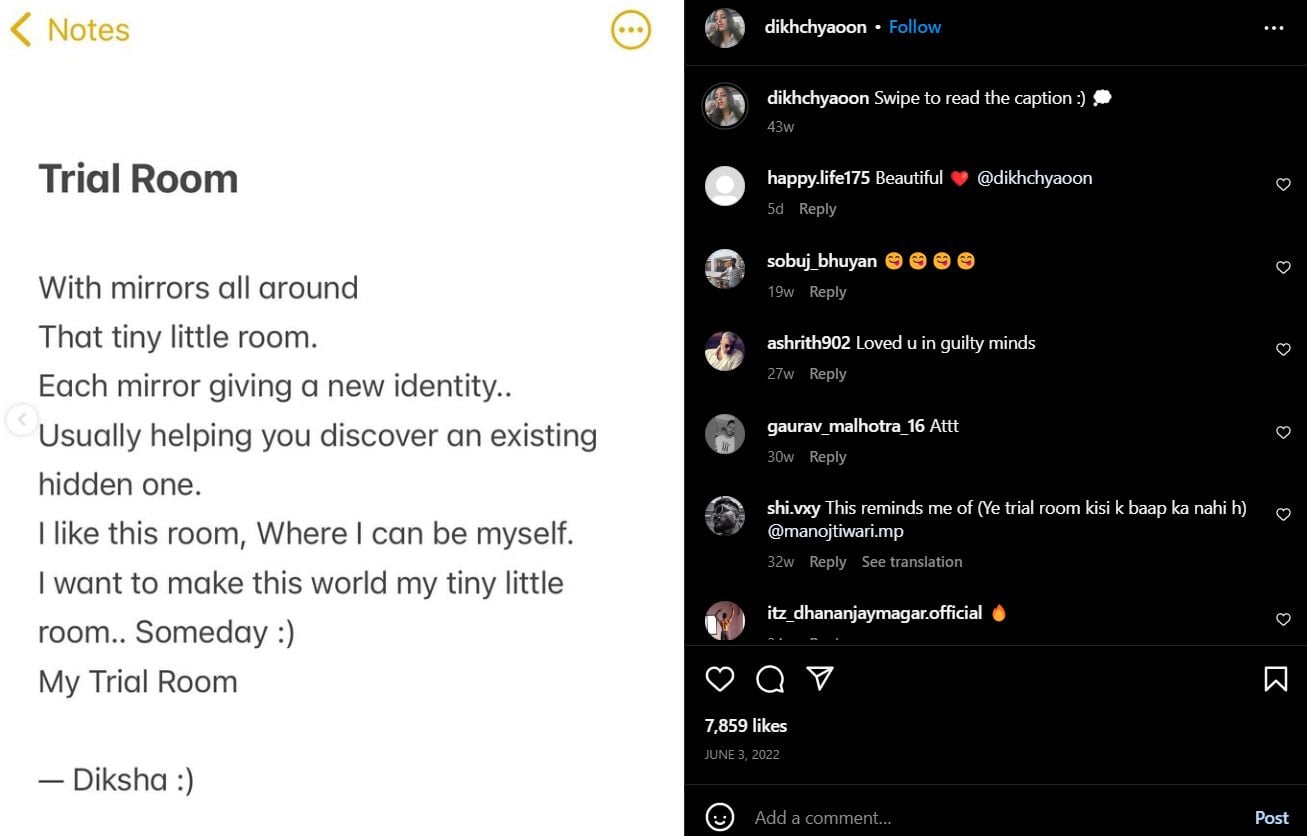This screenshot has width=1307, height=836.
Task: Open dikhchyaoon's profile picture
Action: click(724, 28)
